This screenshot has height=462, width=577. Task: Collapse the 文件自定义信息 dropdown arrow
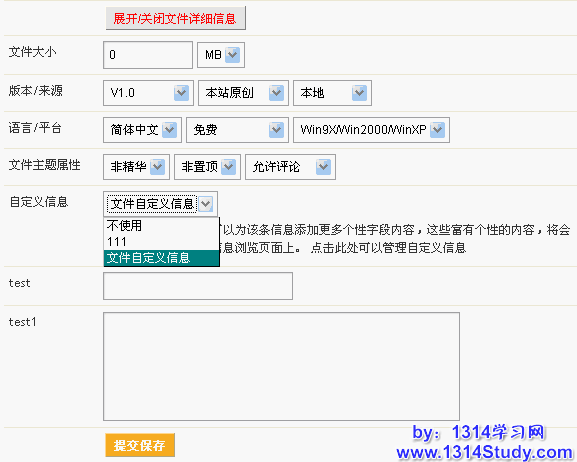pyautogui.click(x=206, y=204)
